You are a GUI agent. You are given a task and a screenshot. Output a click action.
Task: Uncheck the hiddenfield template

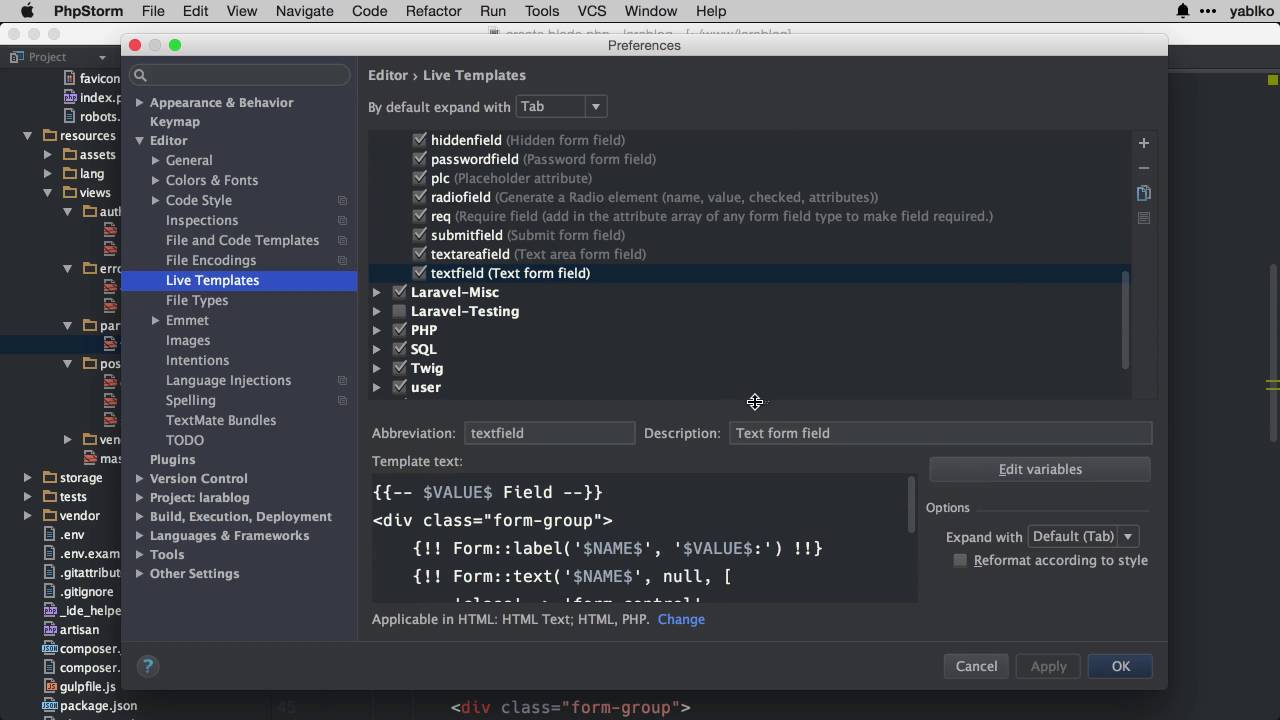pos(420,140)
